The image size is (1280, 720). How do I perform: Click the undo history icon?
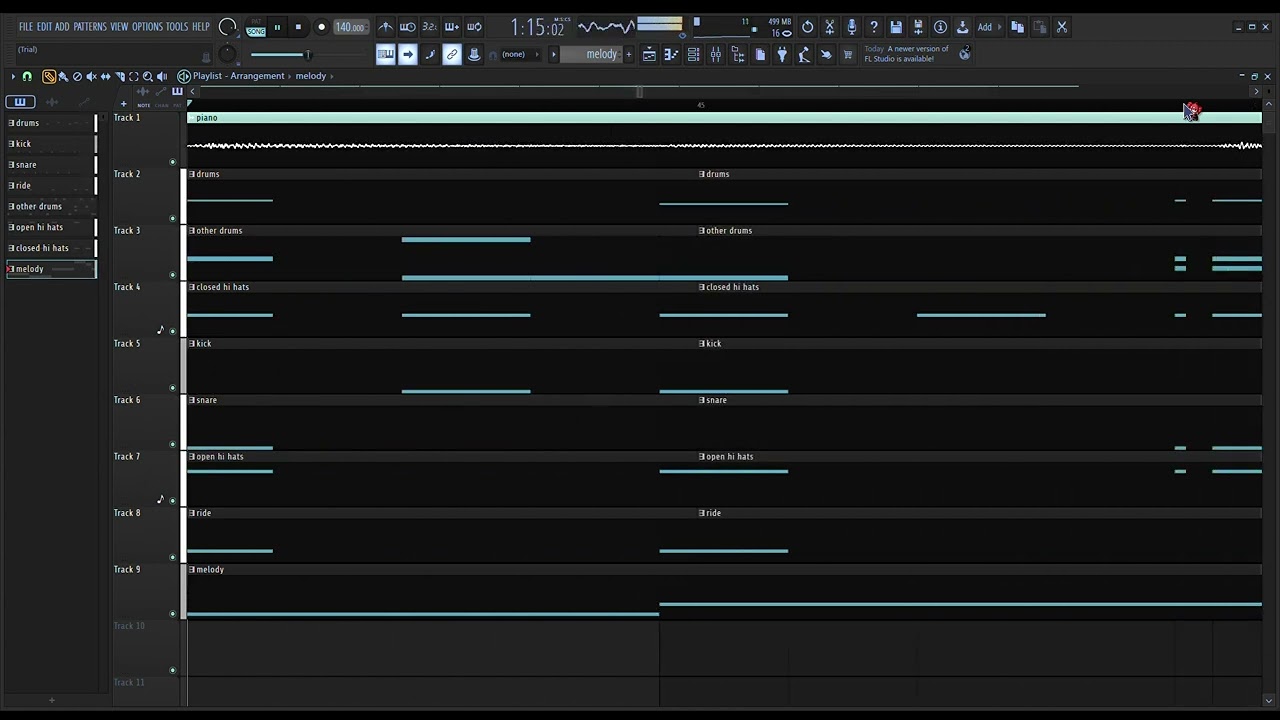click(x=808, y=27)
